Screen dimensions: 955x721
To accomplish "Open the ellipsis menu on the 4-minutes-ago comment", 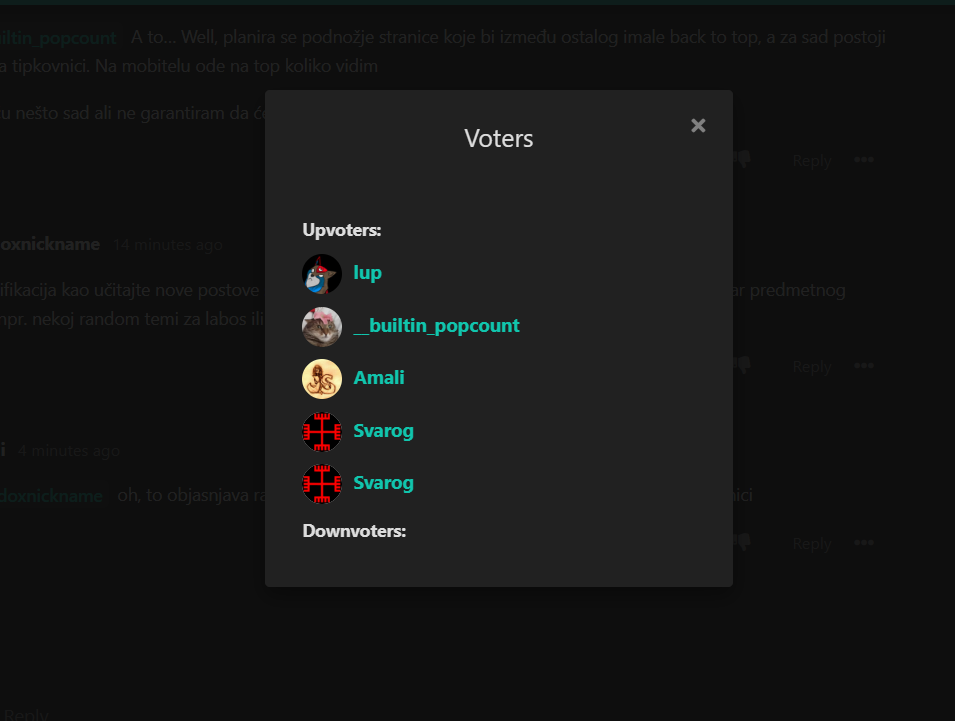I will click(864, 542).
